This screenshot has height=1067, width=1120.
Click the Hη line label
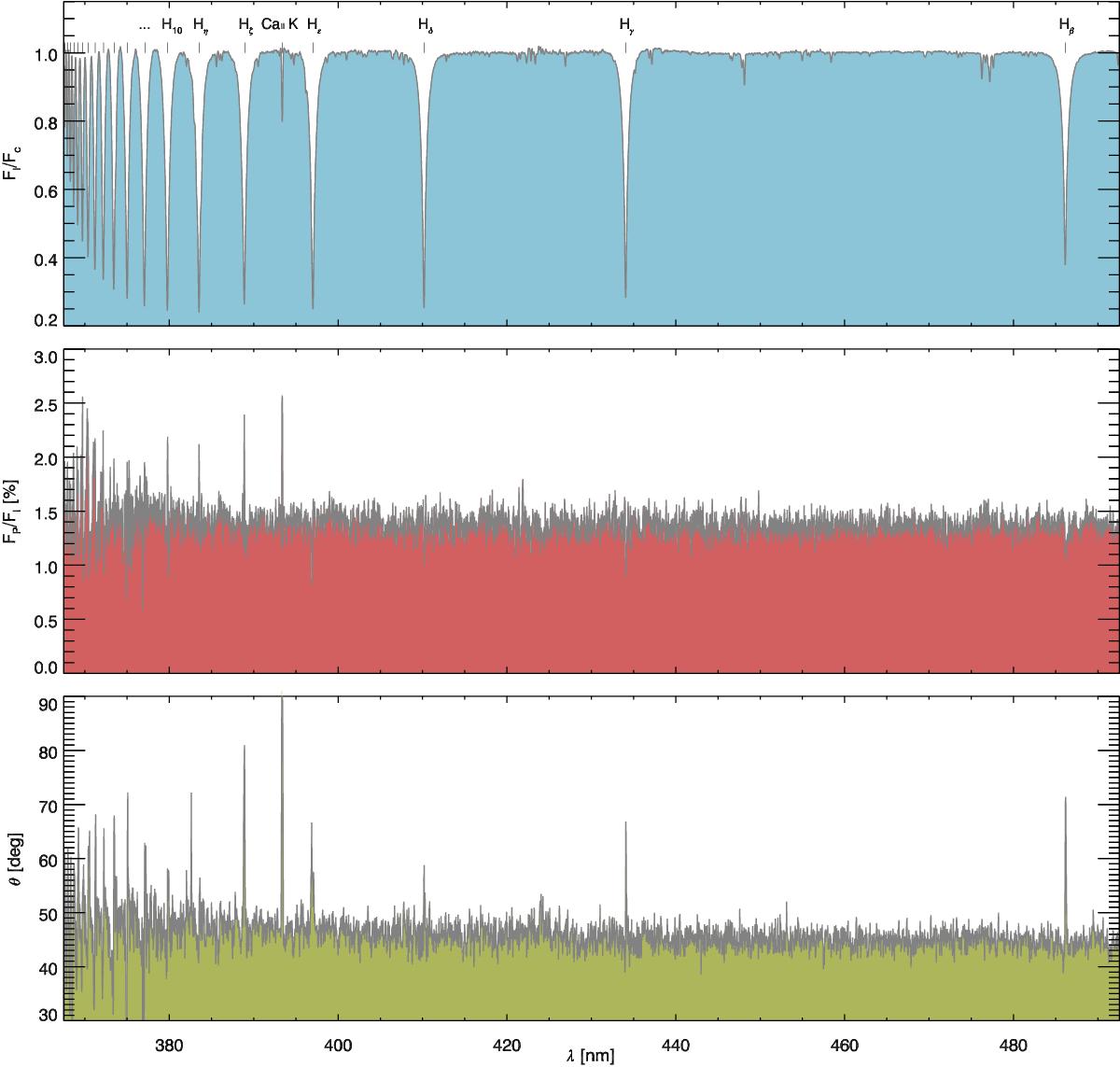[199, 26]
